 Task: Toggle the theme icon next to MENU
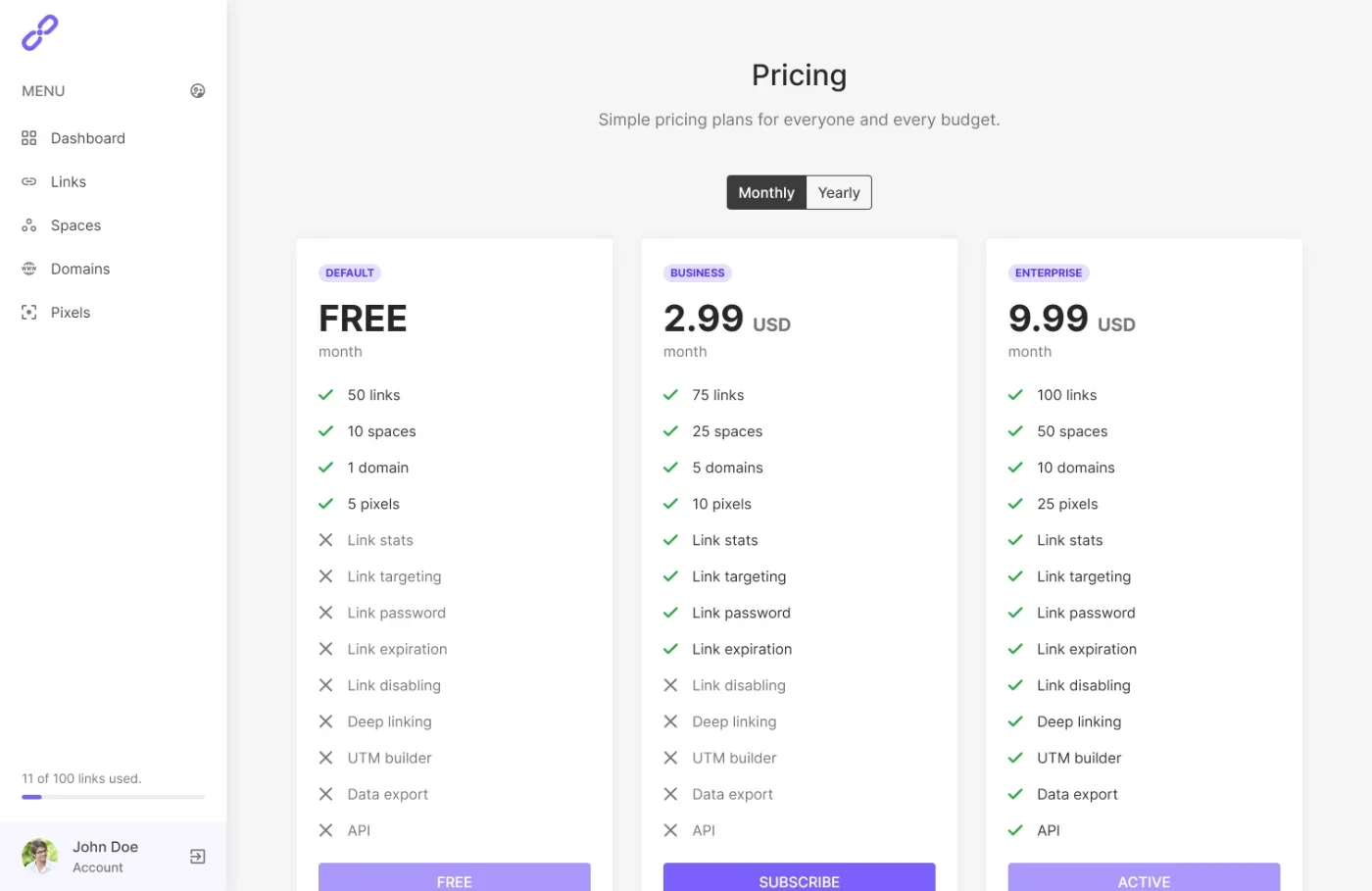point(197,91)
